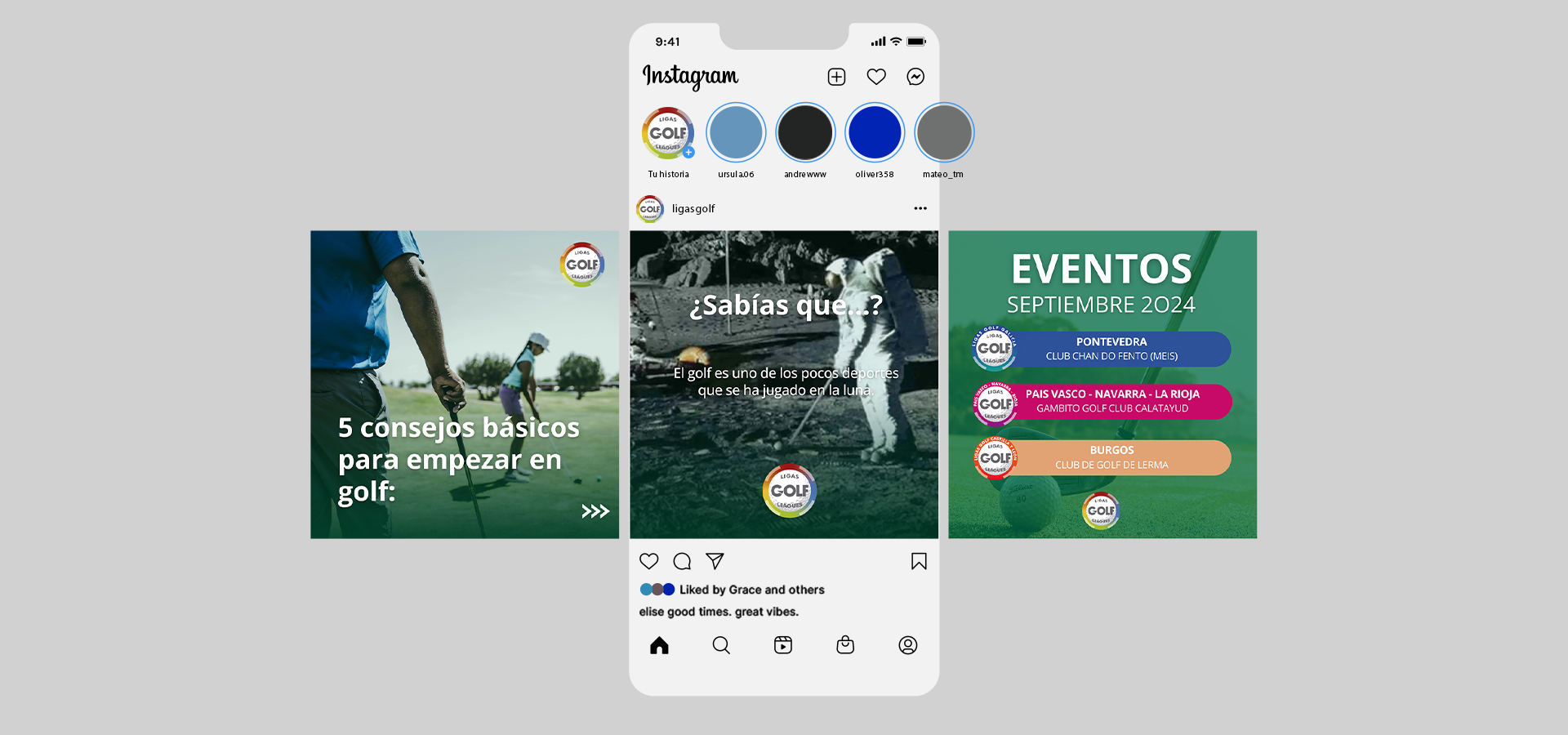1568x735 pixels.
Task: Click the liker avatars cluster
Action: point(657,590)
